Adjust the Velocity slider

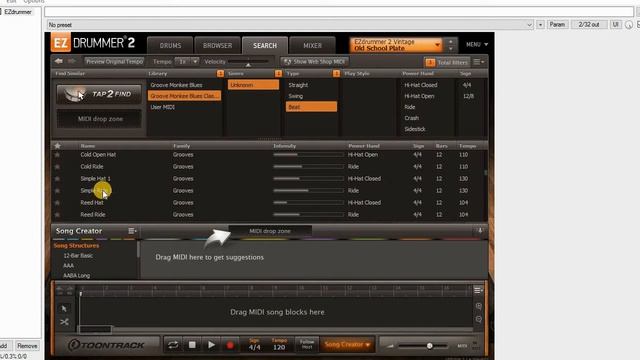click(248, 62)
